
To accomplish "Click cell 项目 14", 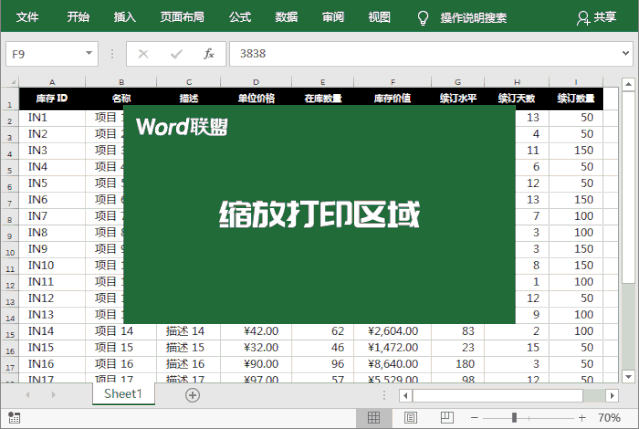I will pyautogui.click(x=121, y=331).
